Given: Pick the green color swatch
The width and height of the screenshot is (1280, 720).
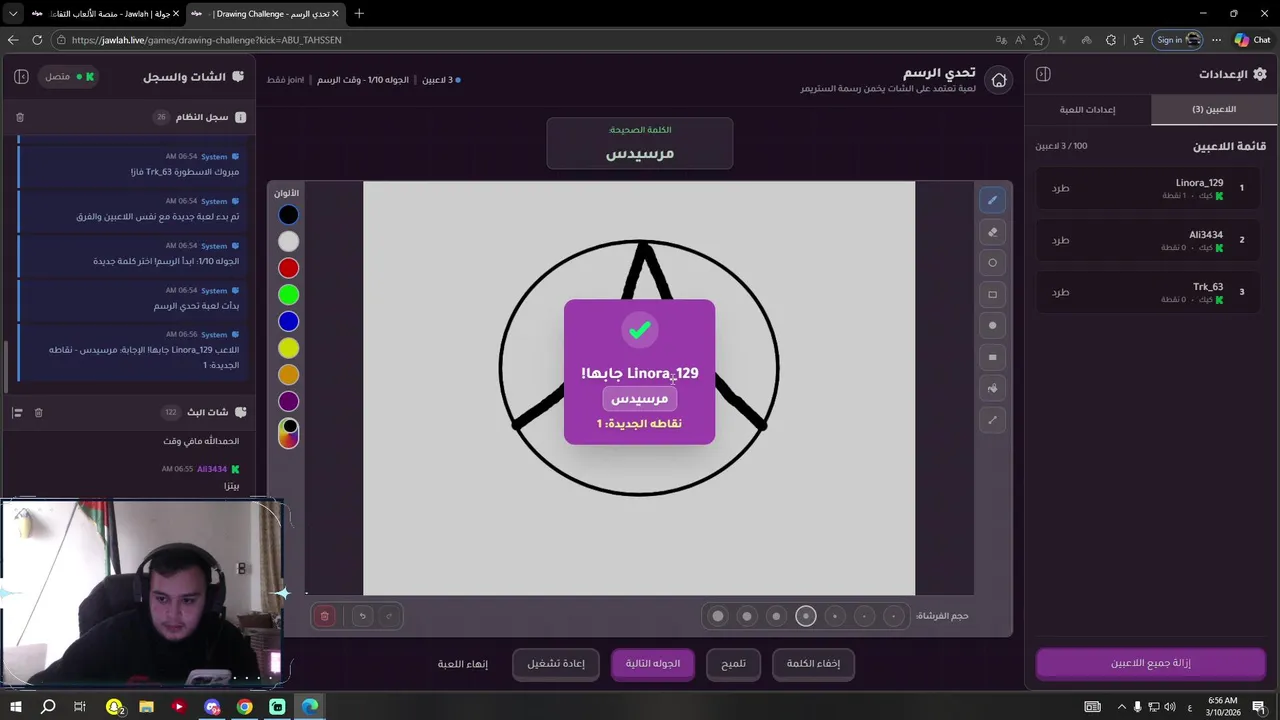Looking at the screenshot, I should tap(288, 294).
